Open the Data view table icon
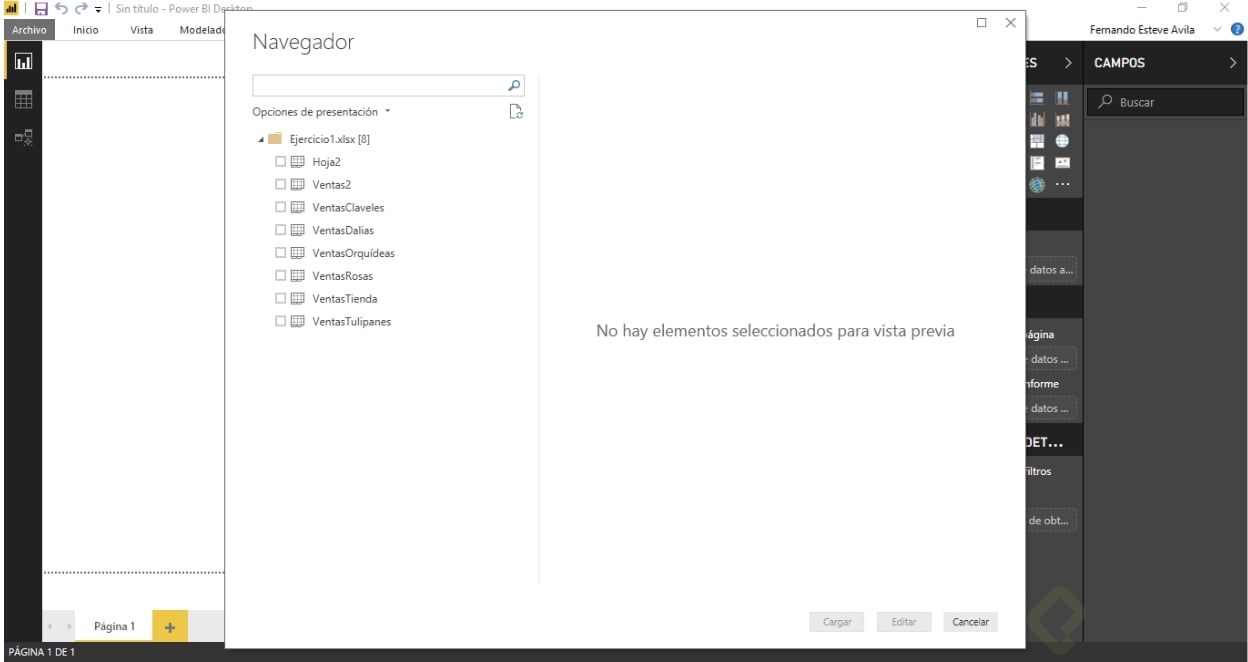 (x=22, y=99)
